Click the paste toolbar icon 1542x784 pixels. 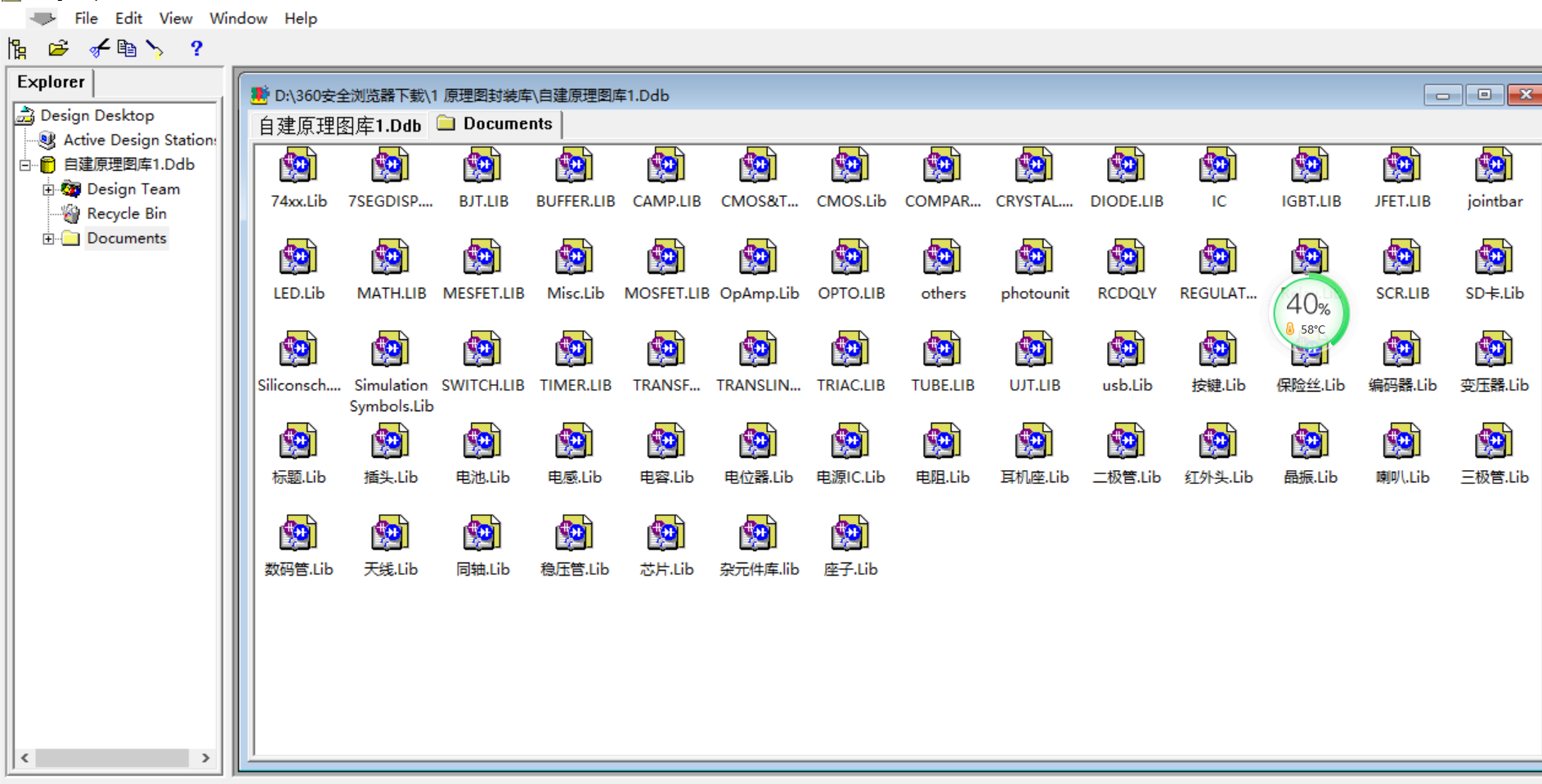coord(155,49)
